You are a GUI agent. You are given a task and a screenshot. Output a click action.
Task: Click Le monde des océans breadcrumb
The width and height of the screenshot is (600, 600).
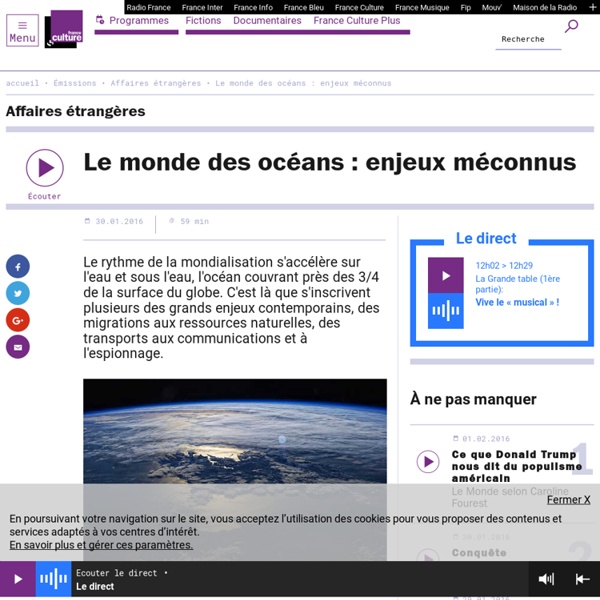pyautogui.click(x=303, y=83)
